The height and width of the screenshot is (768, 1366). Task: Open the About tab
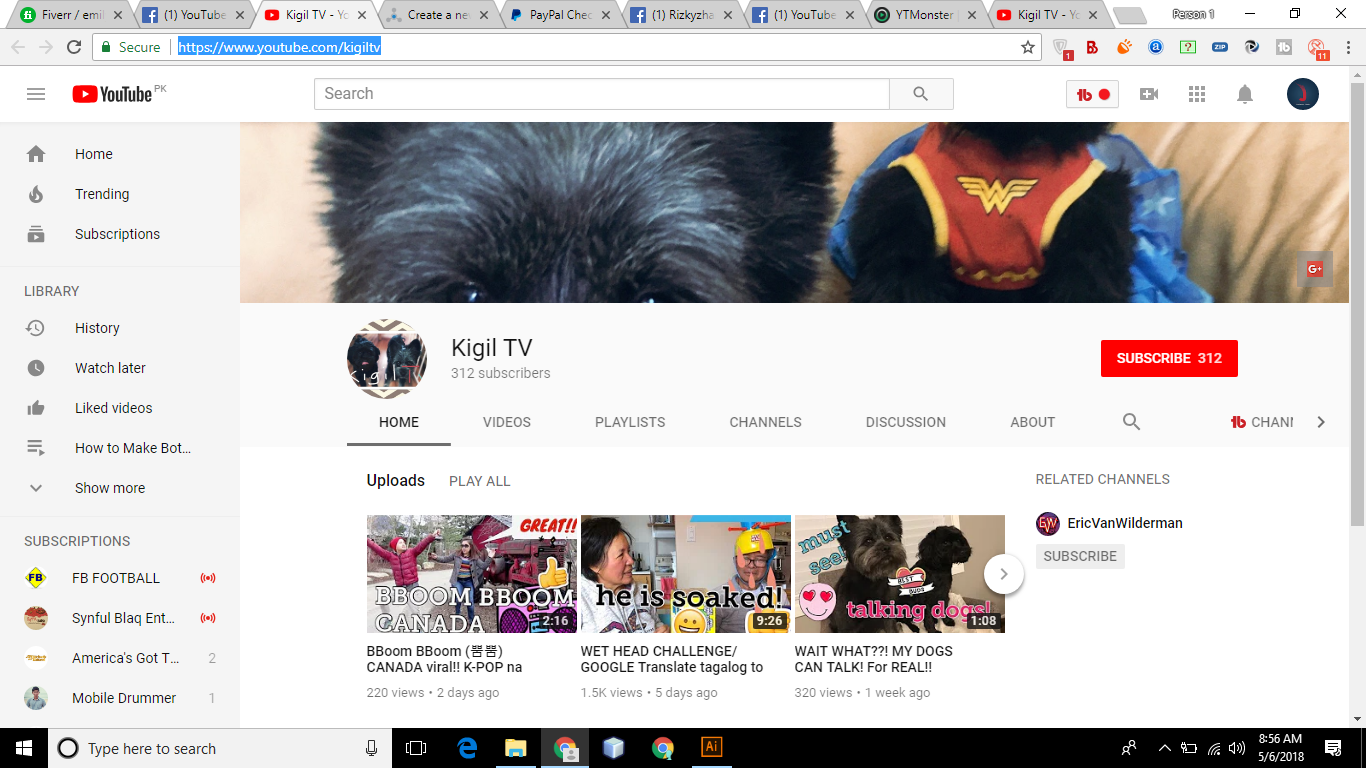point(1032,422)
